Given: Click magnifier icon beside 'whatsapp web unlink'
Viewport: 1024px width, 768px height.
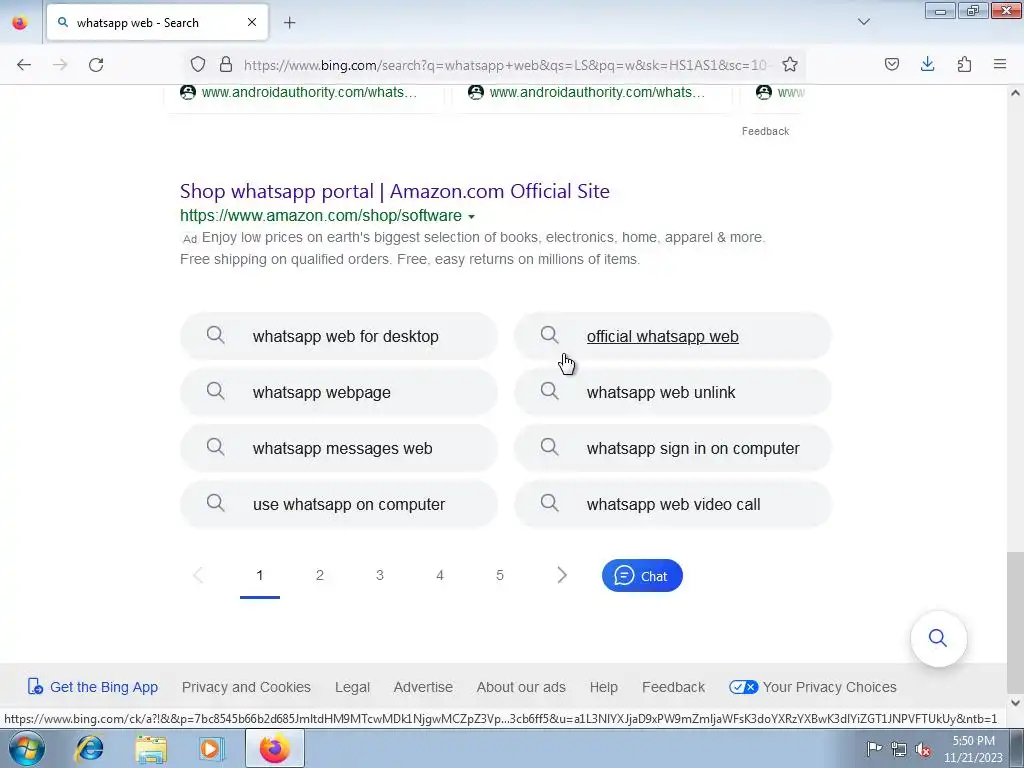Looking at the screenshot, I should point(550,391).
